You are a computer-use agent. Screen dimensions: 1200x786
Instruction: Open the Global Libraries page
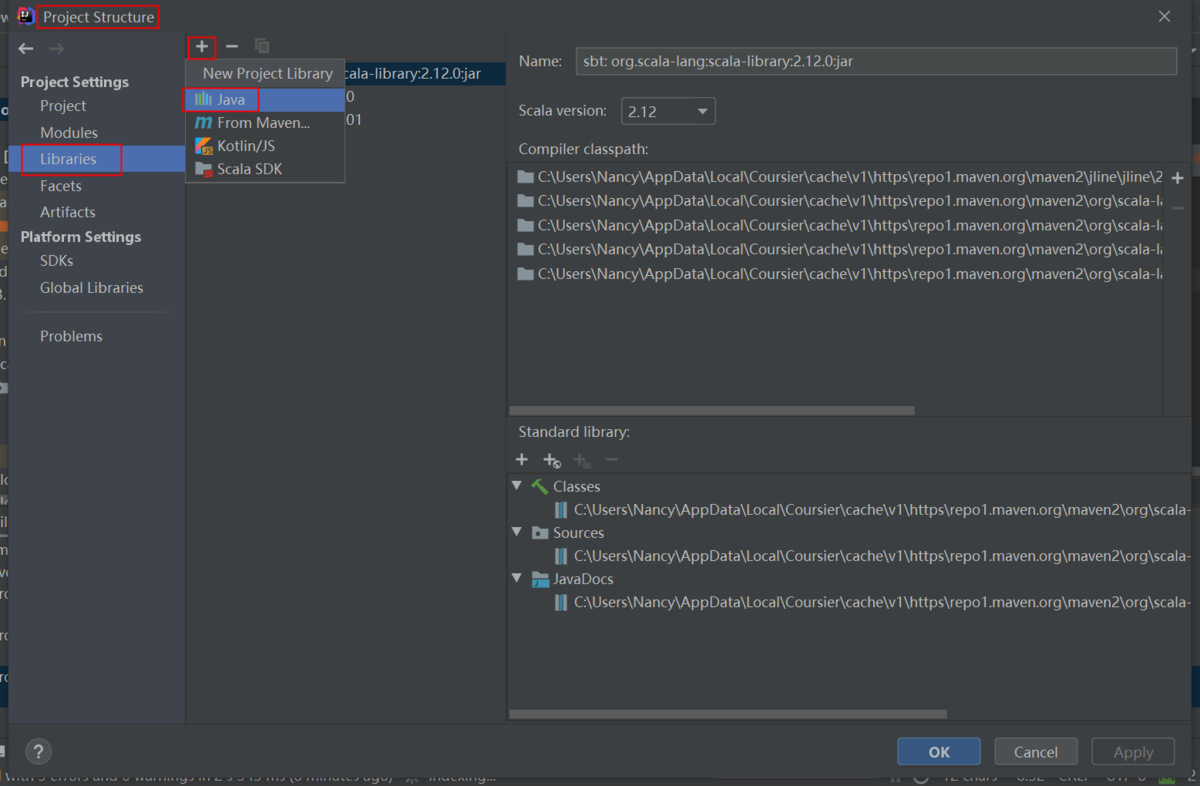pyautogui.click(x=92, y=288)
